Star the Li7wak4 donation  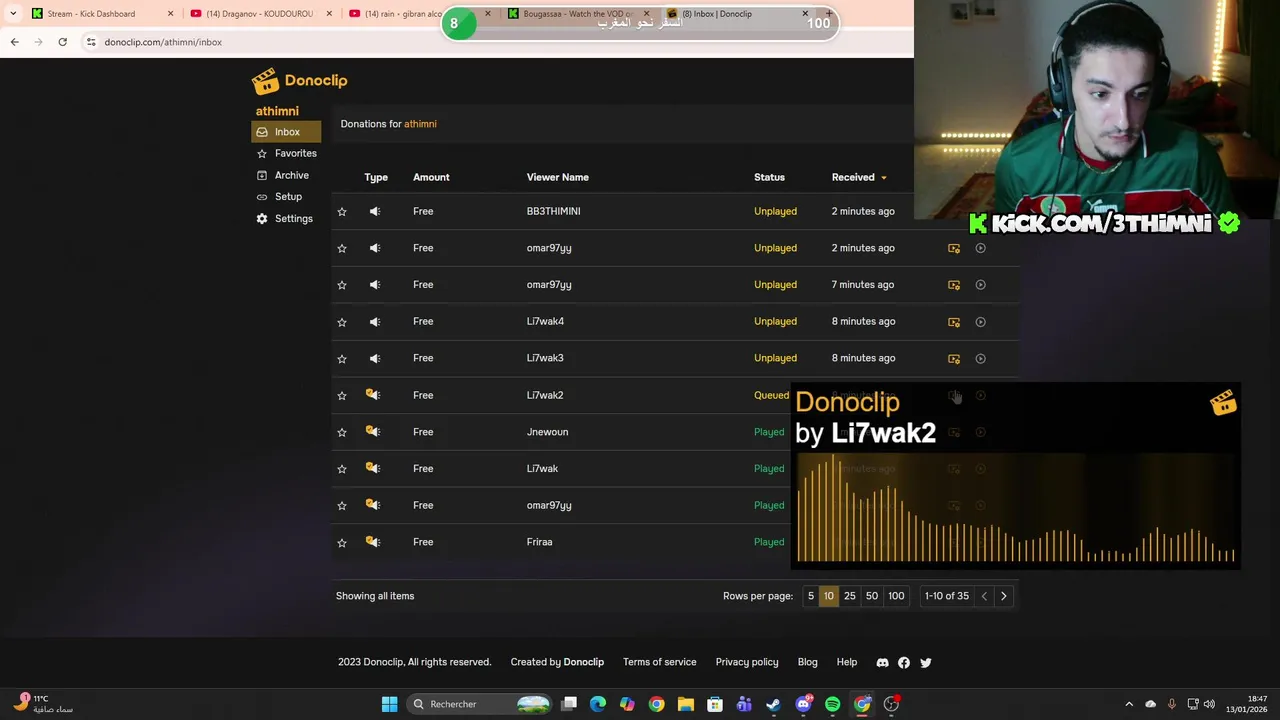(342, 321)
